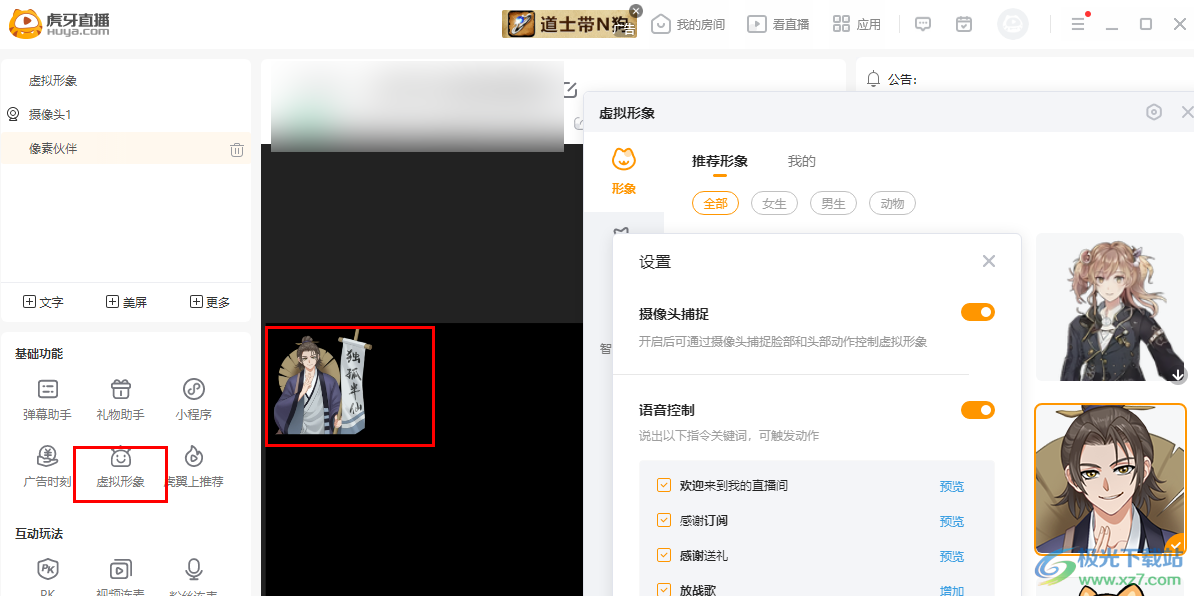Viewport: 1194px width, 596px height.
Task: Open the hamburger menu with red dot
Action: (1078, 24)
